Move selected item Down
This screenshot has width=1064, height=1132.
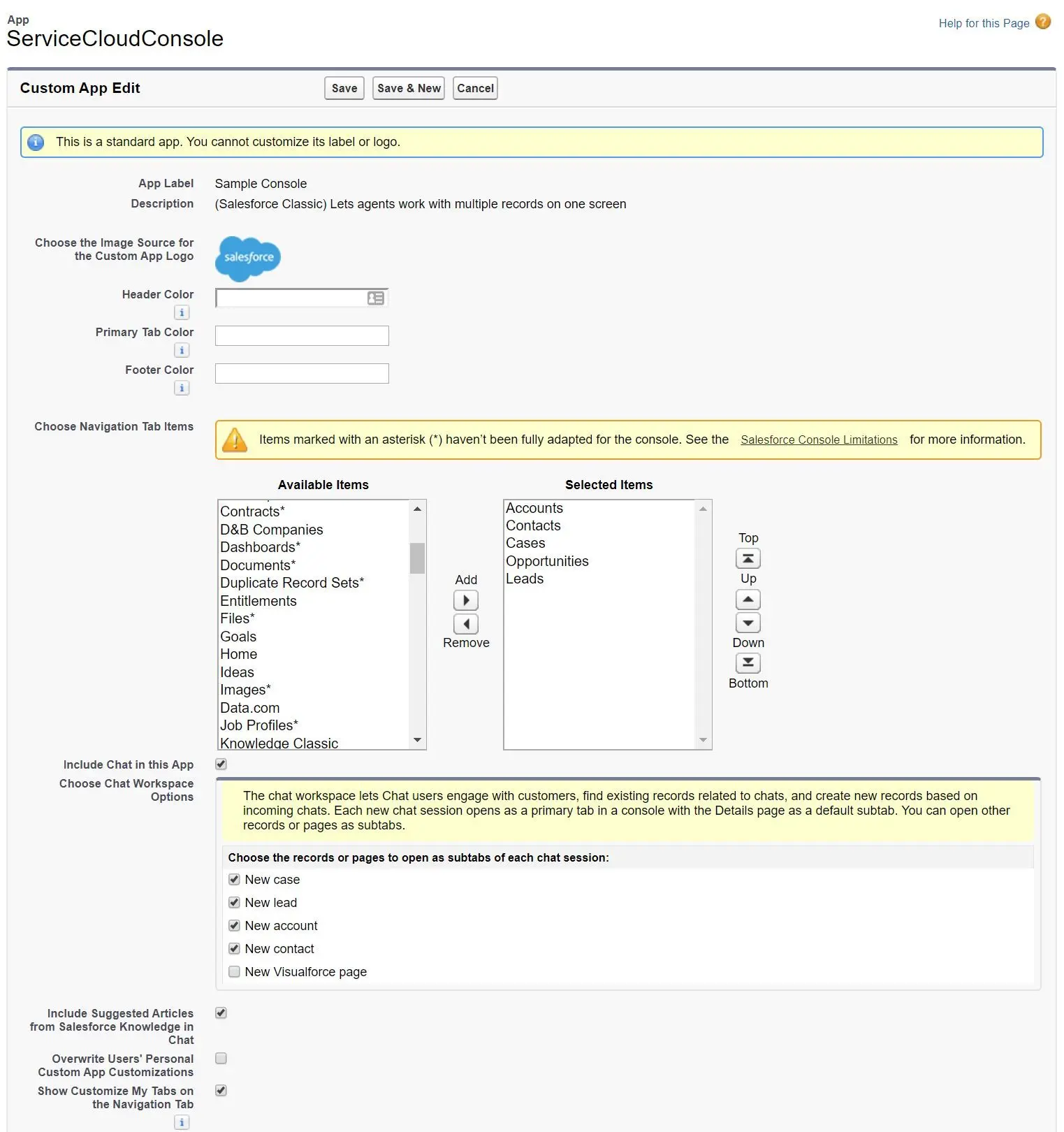(x=748, y=622)
